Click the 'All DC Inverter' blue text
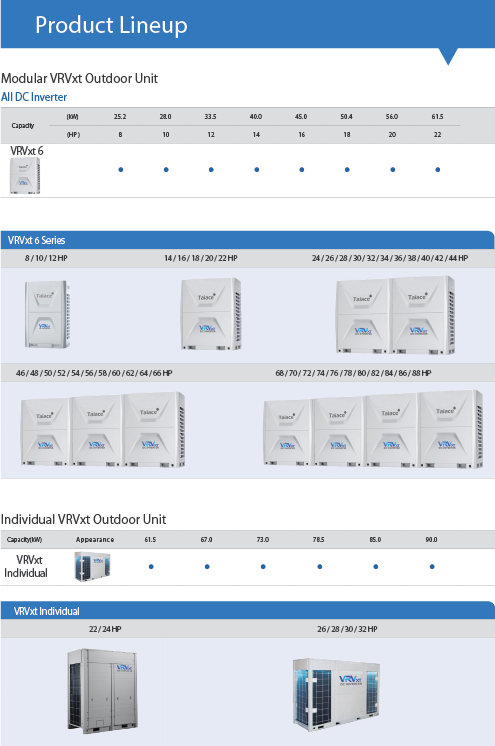This screenshot has width=495, height=746. 34,97
